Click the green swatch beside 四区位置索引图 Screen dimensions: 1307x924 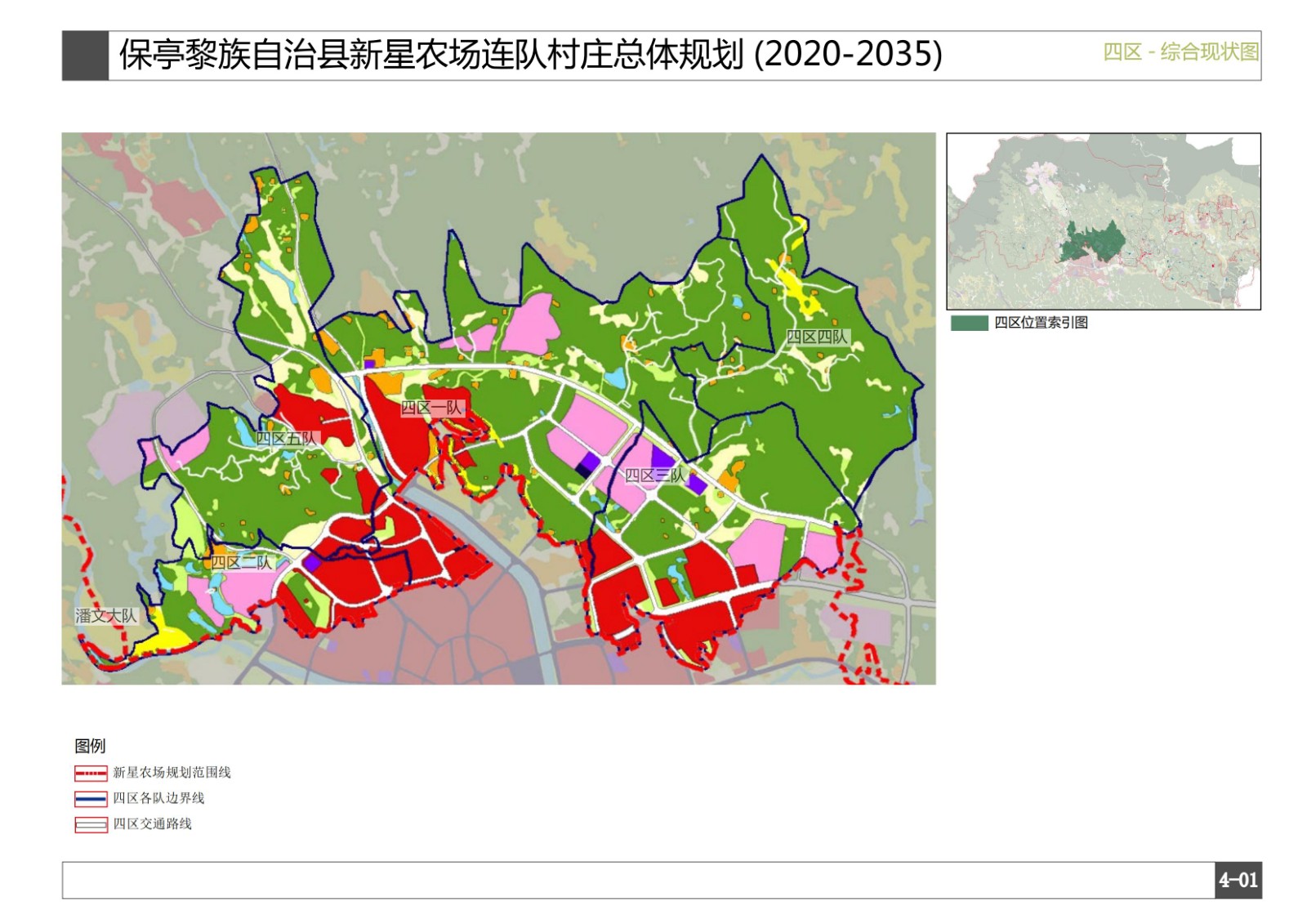pos(970,324)
